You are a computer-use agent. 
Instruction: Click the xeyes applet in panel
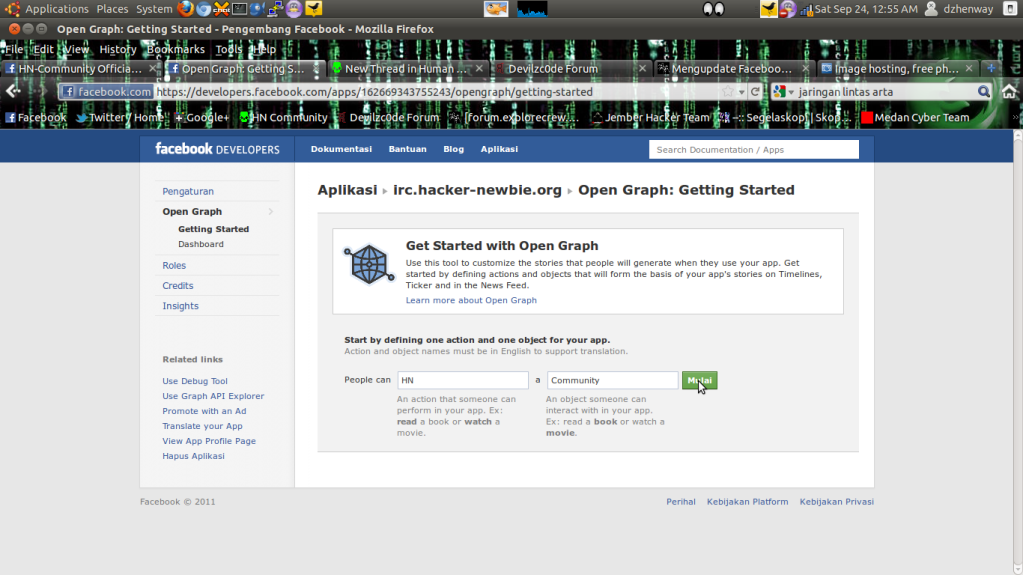click(x=713, y=8)
